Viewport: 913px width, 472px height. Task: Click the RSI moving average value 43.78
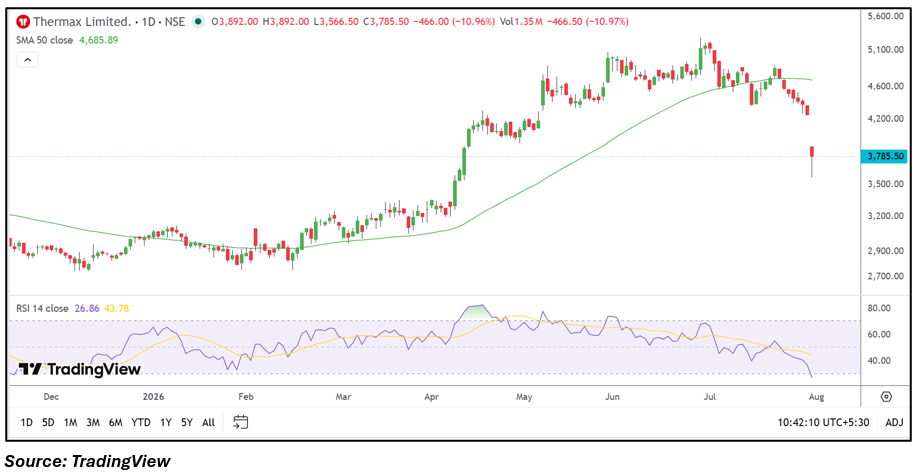(x=115, y=308)
